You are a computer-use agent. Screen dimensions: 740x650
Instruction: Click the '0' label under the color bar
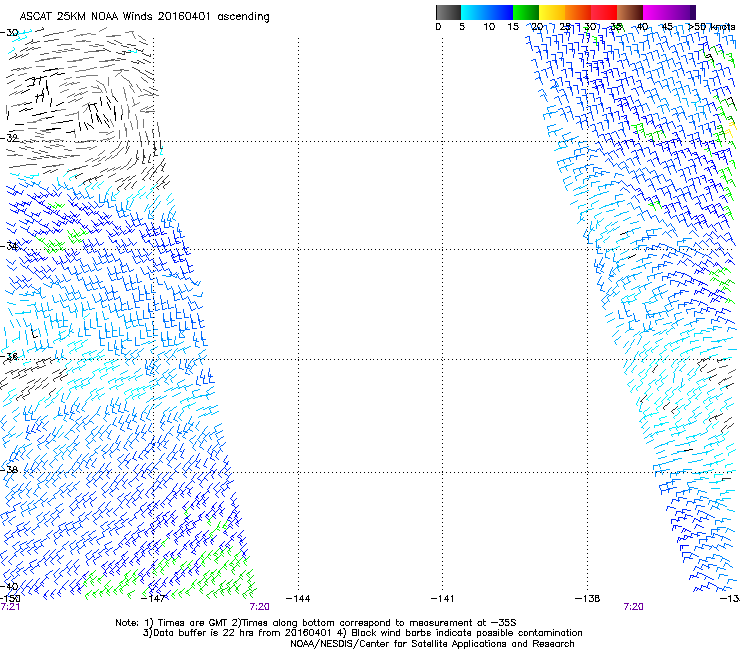click(x=438, y=27)
